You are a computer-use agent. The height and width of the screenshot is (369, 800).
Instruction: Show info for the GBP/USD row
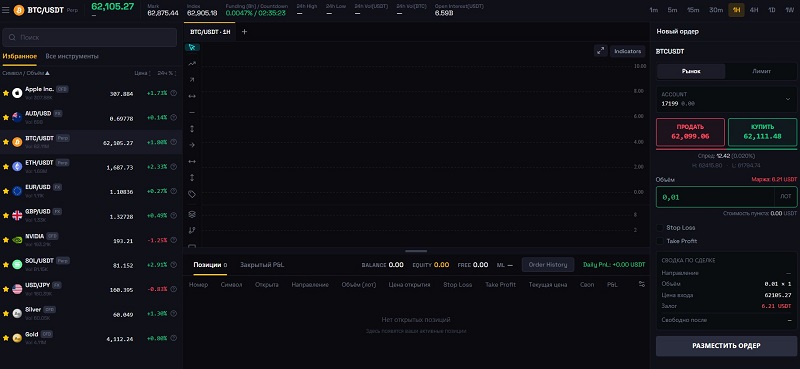click(x=173, y=215)
